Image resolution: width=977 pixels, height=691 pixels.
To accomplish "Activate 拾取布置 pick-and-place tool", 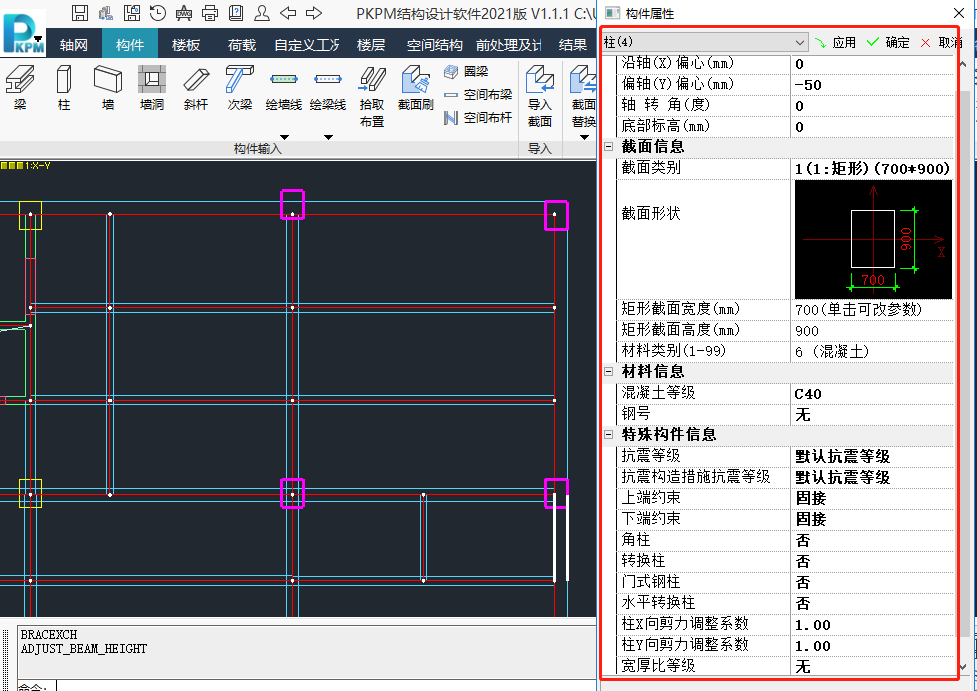I will (x=372, y=97).
